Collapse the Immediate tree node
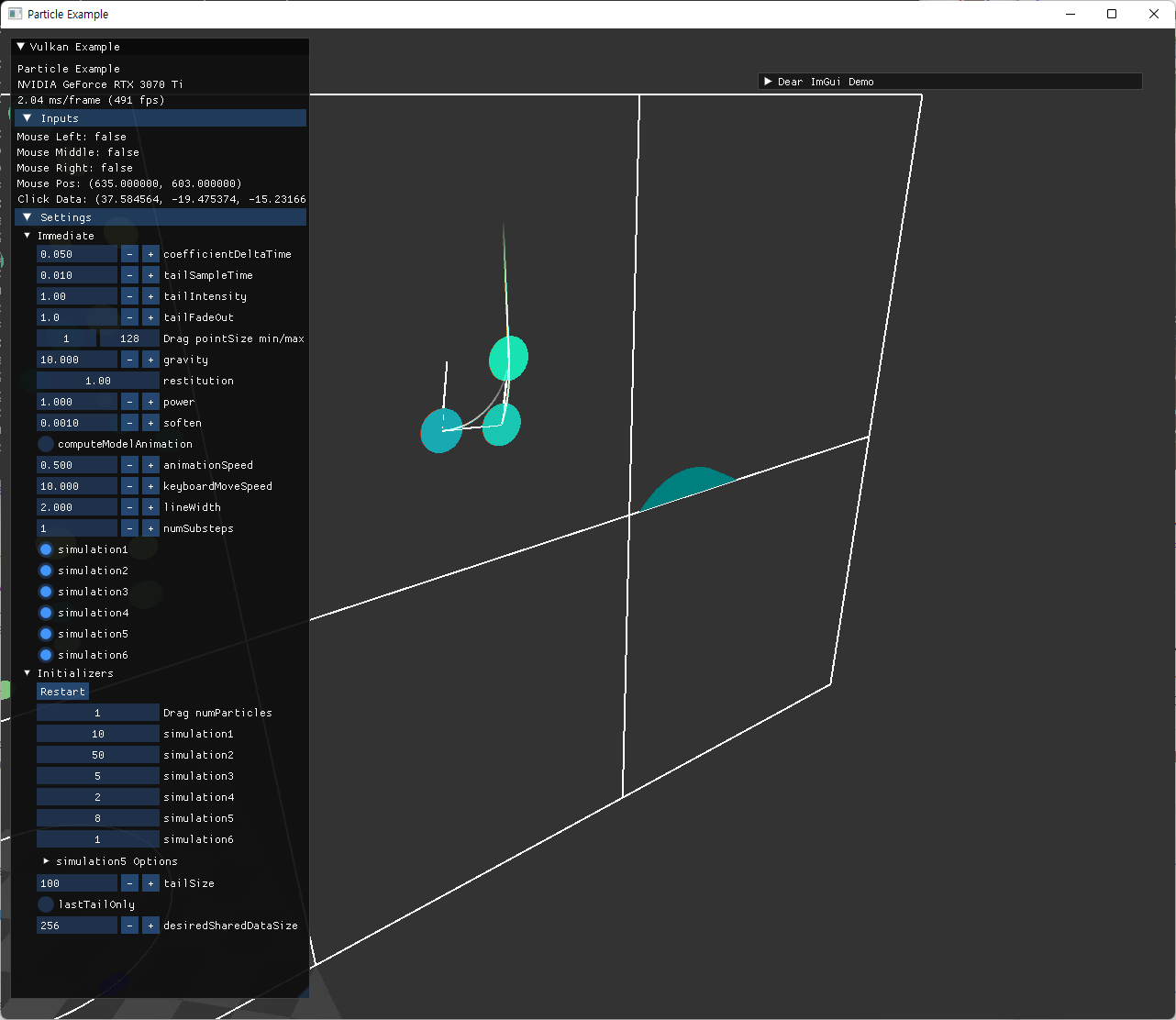The width and height of the screenshot is (1176, 1020). tap(28, 236)
